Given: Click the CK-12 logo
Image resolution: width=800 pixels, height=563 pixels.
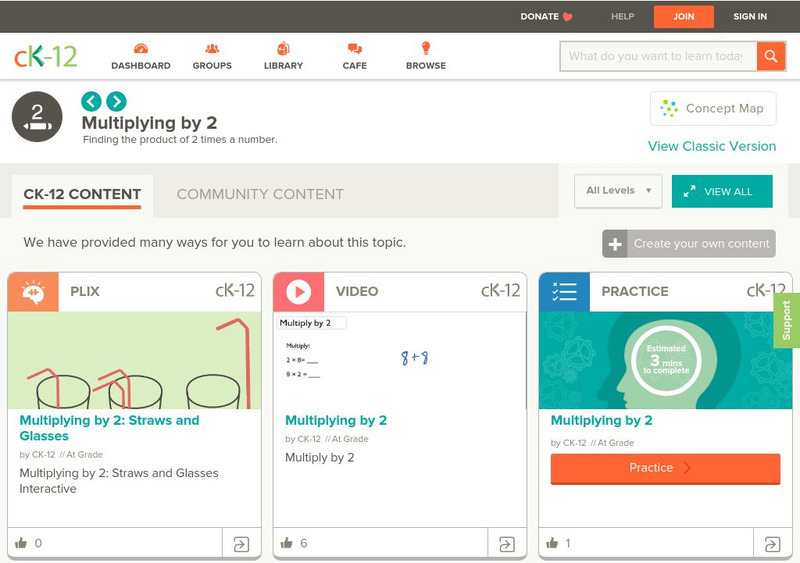Looking at the screenshot, I should point(45,56).
